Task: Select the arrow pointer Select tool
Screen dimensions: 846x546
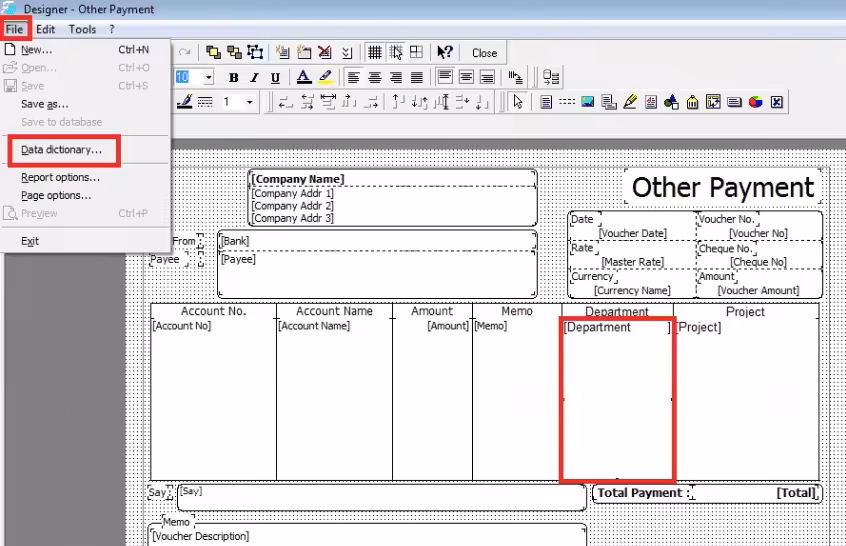Action: coord(518,102)
